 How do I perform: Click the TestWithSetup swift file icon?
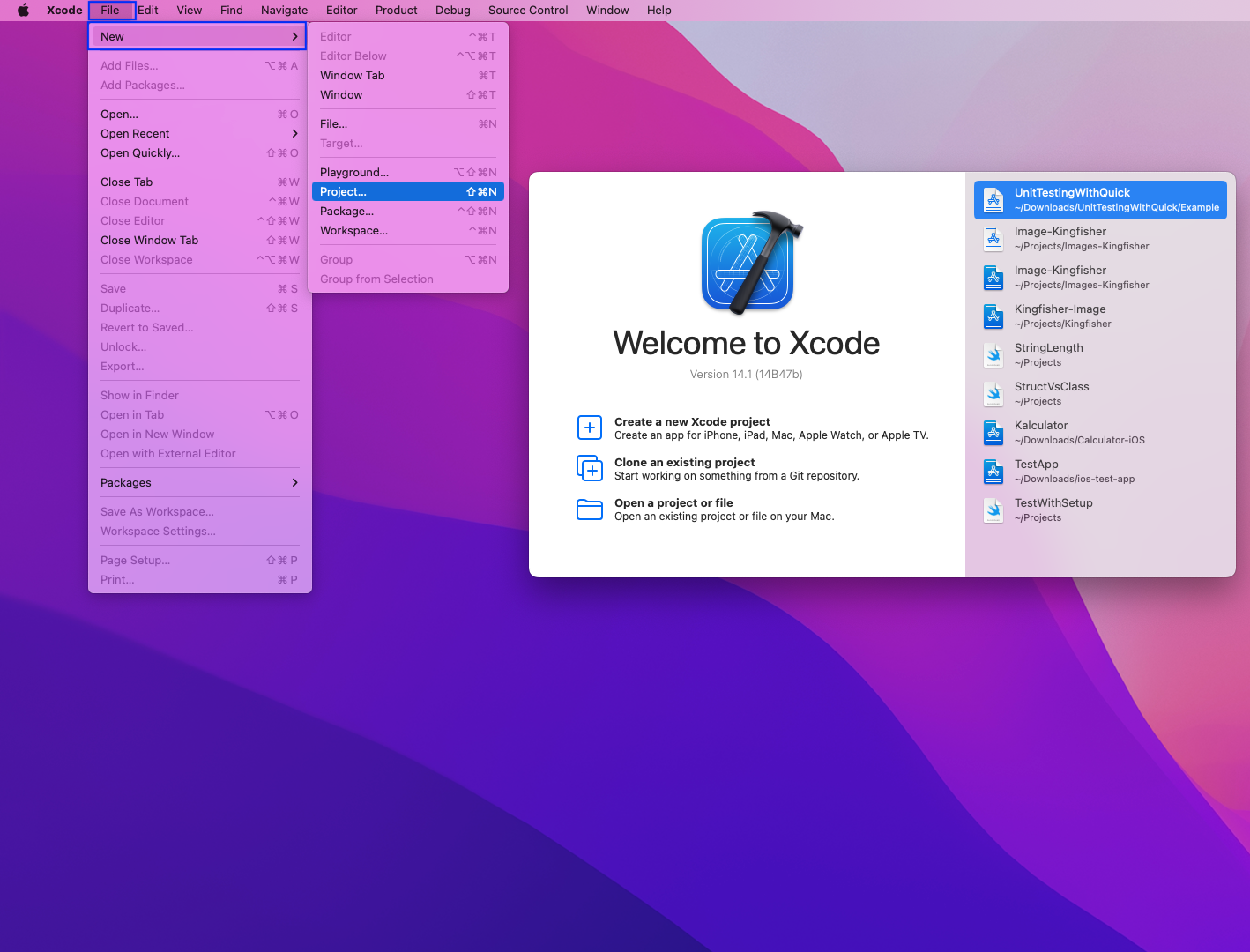[993, 510]
